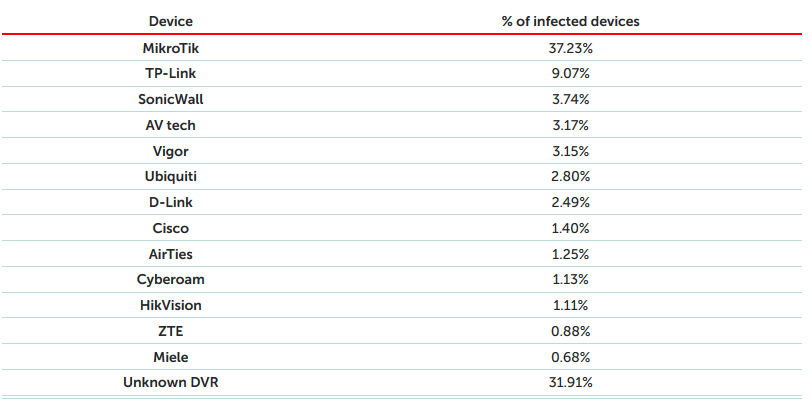
Task: Select the Vigor device cell
Action: point(171,151)
